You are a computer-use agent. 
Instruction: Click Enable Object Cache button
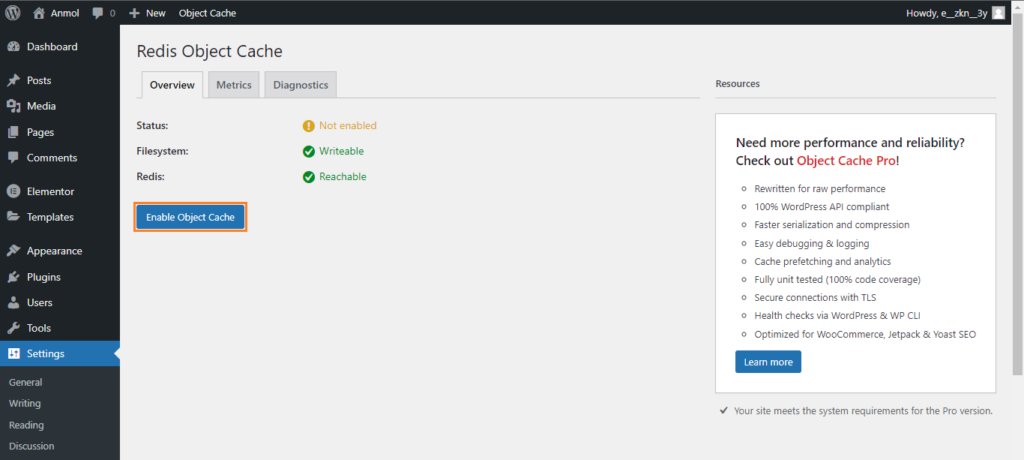click(190, 218)
